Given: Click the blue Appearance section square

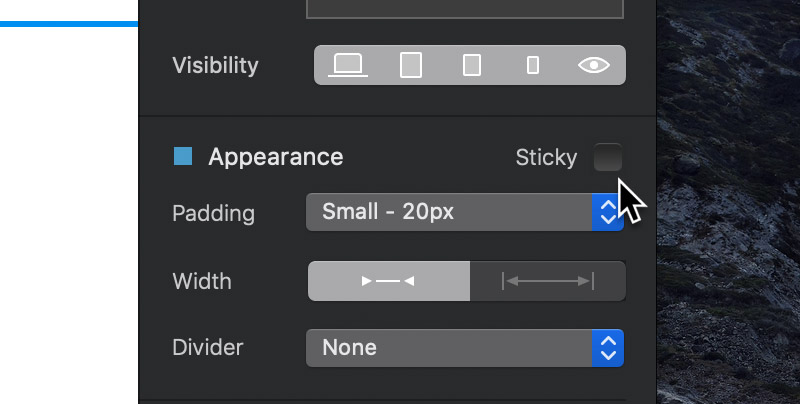Looking at the screenshot, I should tap(183, 156).
